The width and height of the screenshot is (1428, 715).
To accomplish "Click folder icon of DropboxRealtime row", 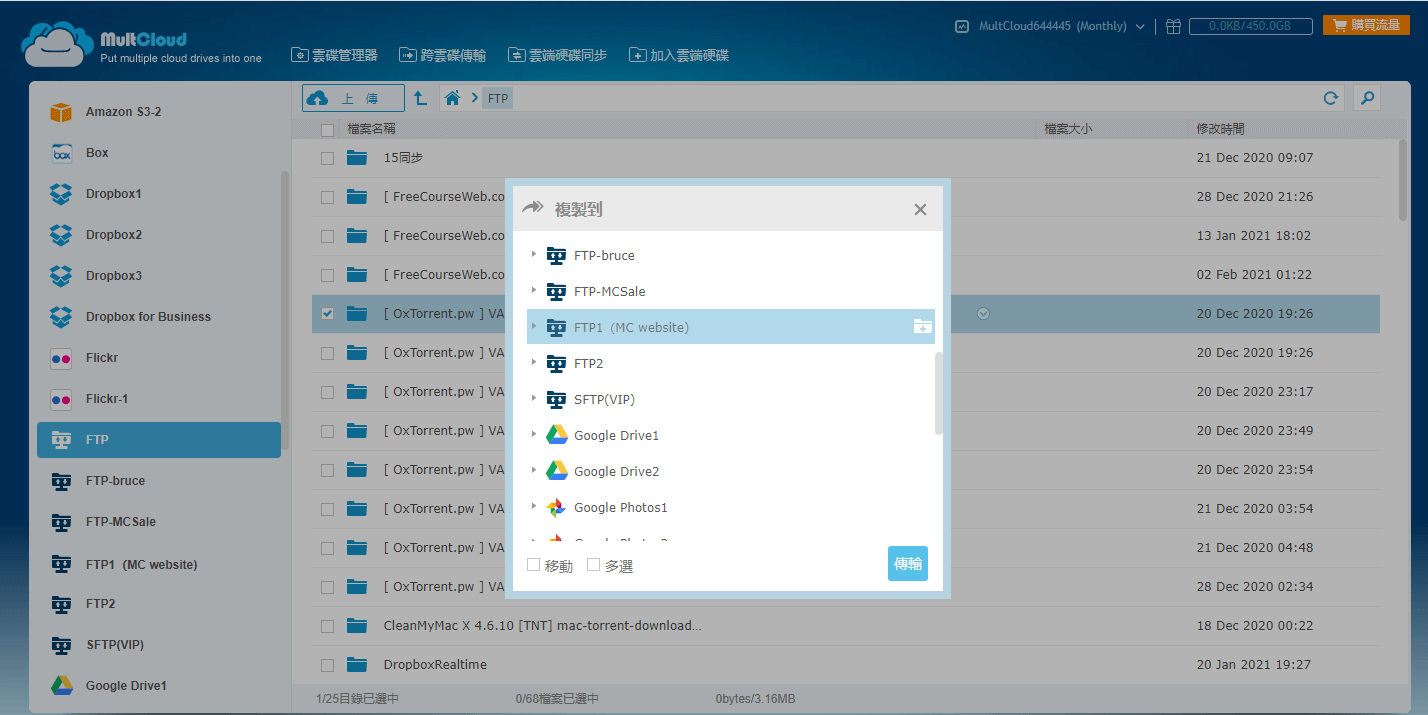I will point(357,665).
